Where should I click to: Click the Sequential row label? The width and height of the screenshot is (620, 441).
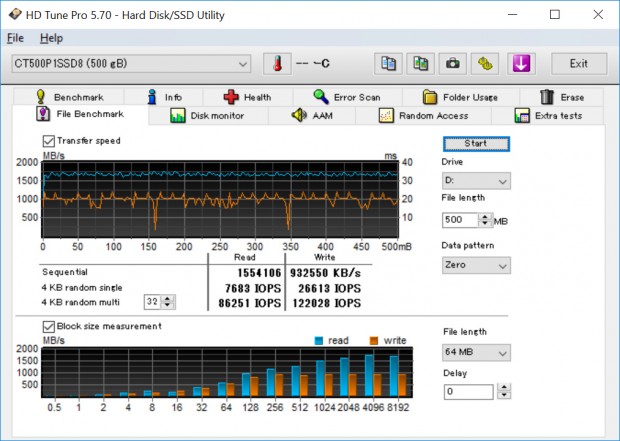[x=65, y=272]
